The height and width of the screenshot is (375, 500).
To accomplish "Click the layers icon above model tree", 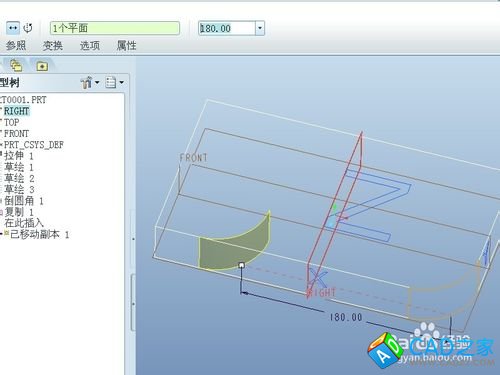I will click(16, 65).
